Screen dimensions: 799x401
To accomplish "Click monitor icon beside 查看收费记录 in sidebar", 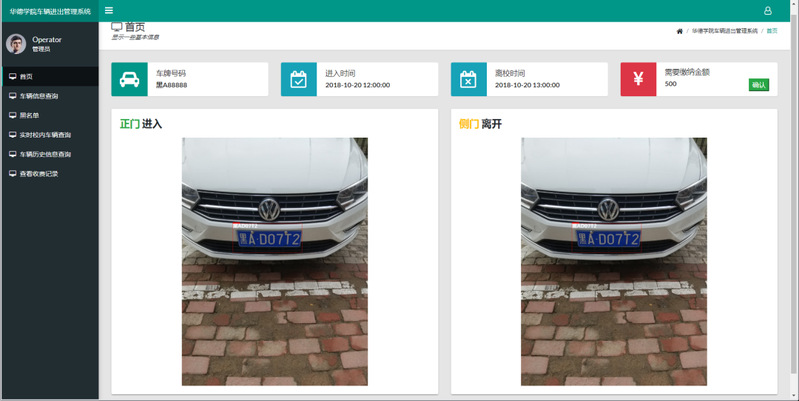I will 13,173.
